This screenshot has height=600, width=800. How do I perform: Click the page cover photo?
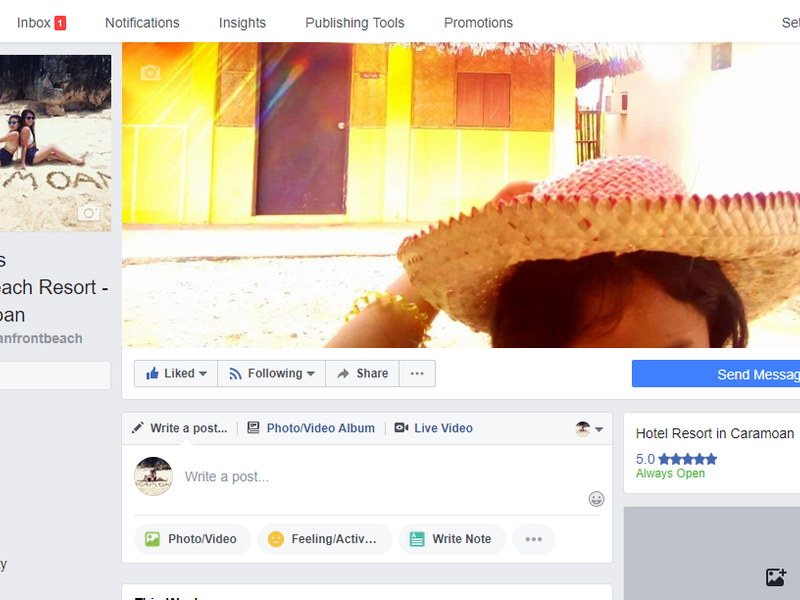(461, 195)
